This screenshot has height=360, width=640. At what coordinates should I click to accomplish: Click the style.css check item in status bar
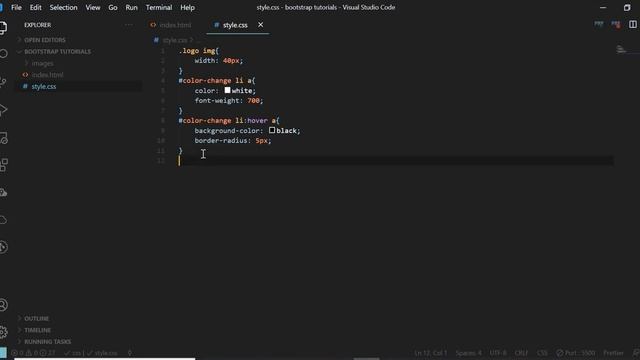102,353
